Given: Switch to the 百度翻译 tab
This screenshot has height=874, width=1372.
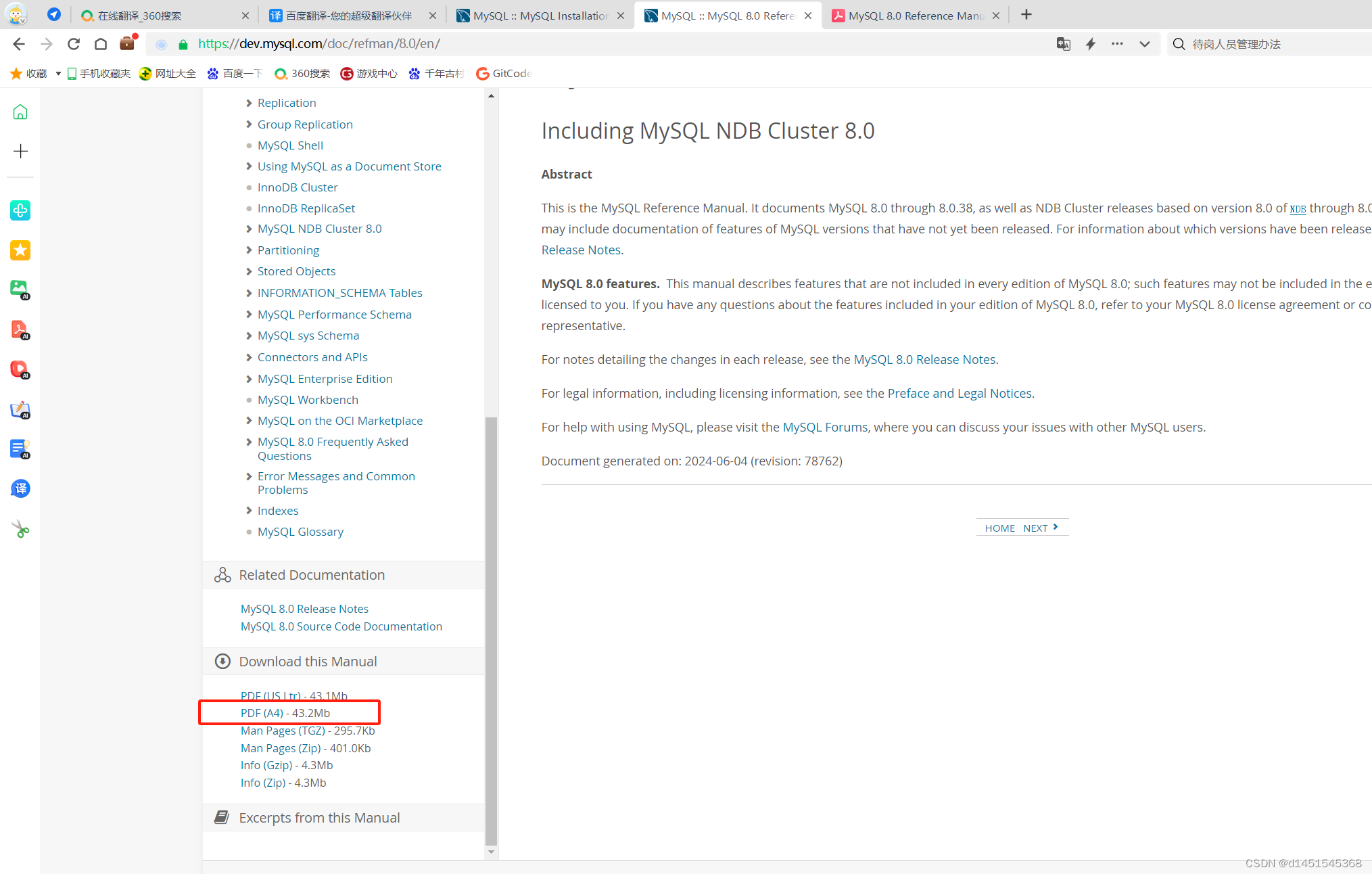Looking at the screenshot, I should 352,15.
